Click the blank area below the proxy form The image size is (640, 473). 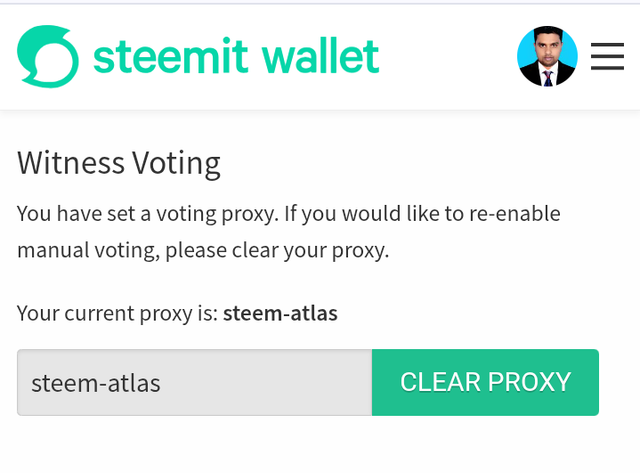tap(320, 445)
